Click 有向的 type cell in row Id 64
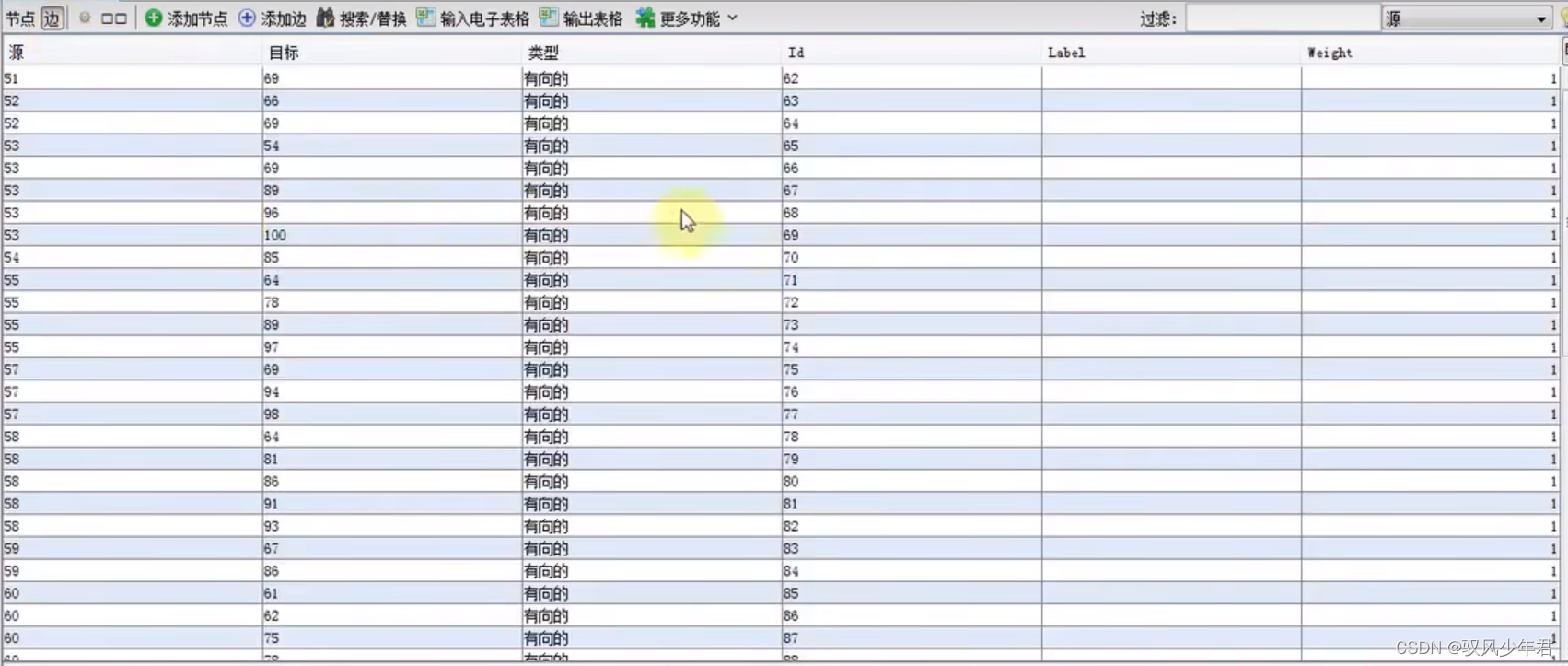This screenshot has width=1568, height=666. click(651, 123)
